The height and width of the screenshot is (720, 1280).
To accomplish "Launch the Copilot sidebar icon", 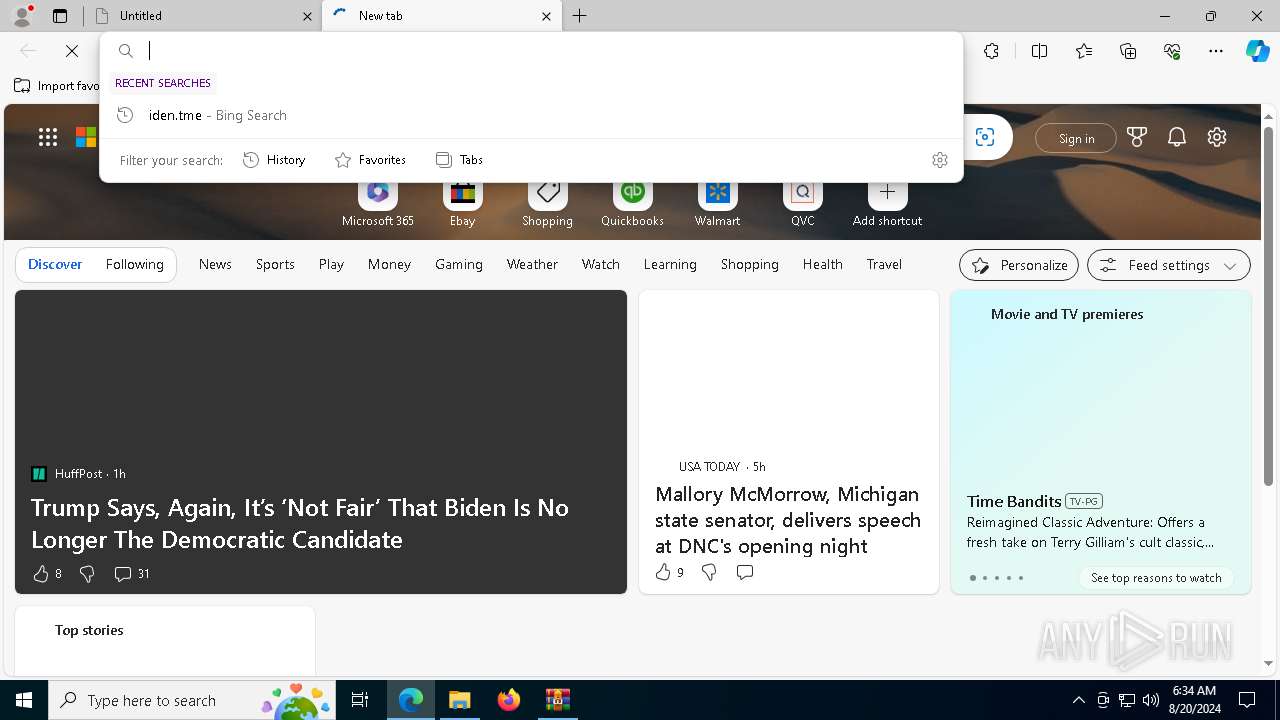I will point(1257,51).
